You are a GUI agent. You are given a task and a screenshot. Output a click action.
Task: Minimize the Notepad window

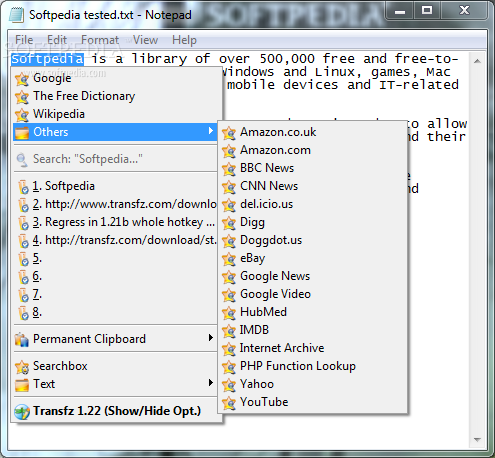pyautogui.click(x=400, y=12)
